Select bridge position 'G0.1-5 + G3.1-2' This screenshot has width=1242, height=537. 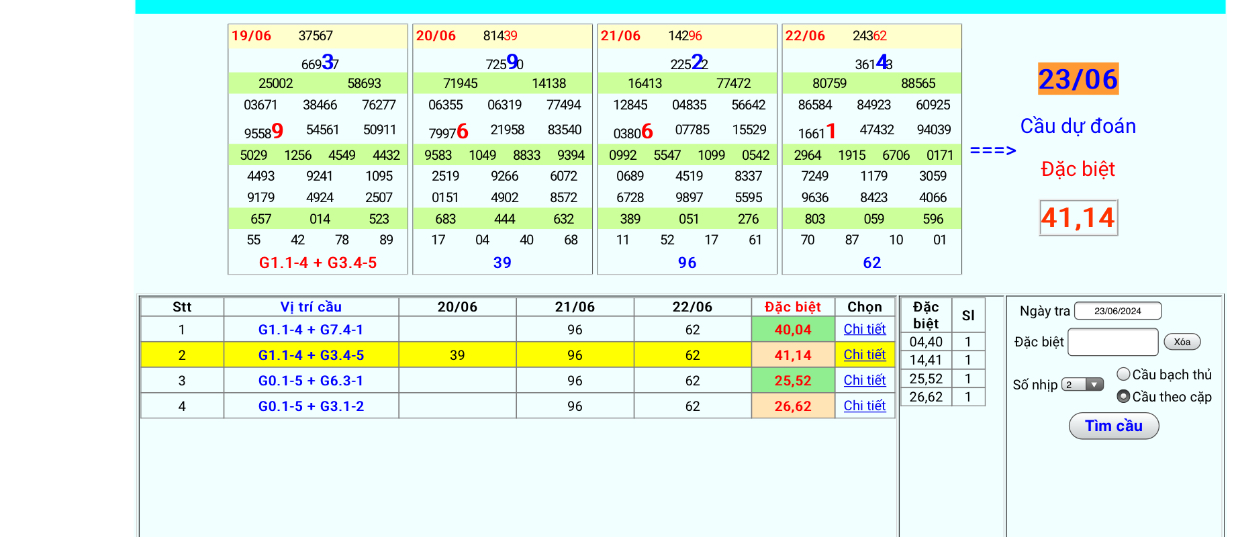[311, 406]
